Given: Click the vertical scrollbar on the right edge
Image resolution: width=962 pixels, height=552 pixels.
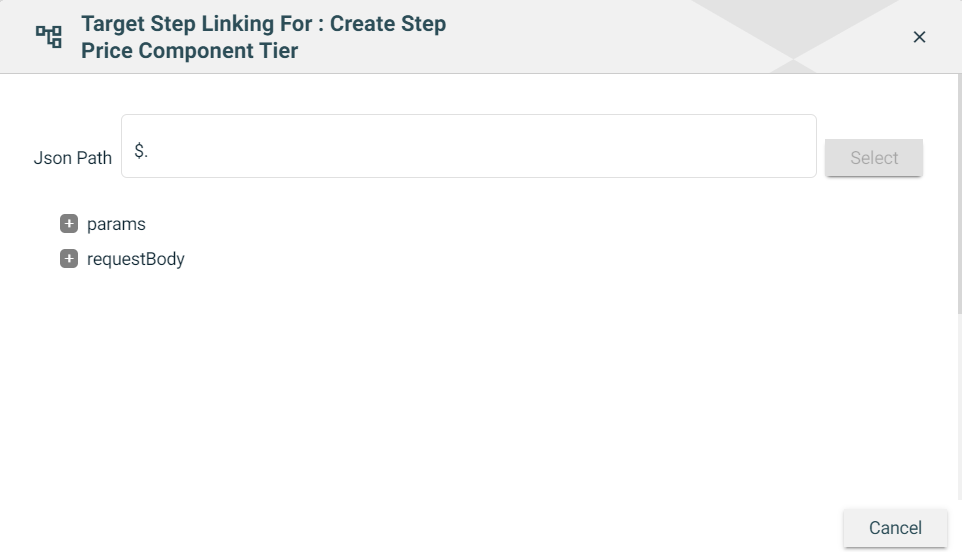Looking at the screenshot, I should (x=958, y=200).
